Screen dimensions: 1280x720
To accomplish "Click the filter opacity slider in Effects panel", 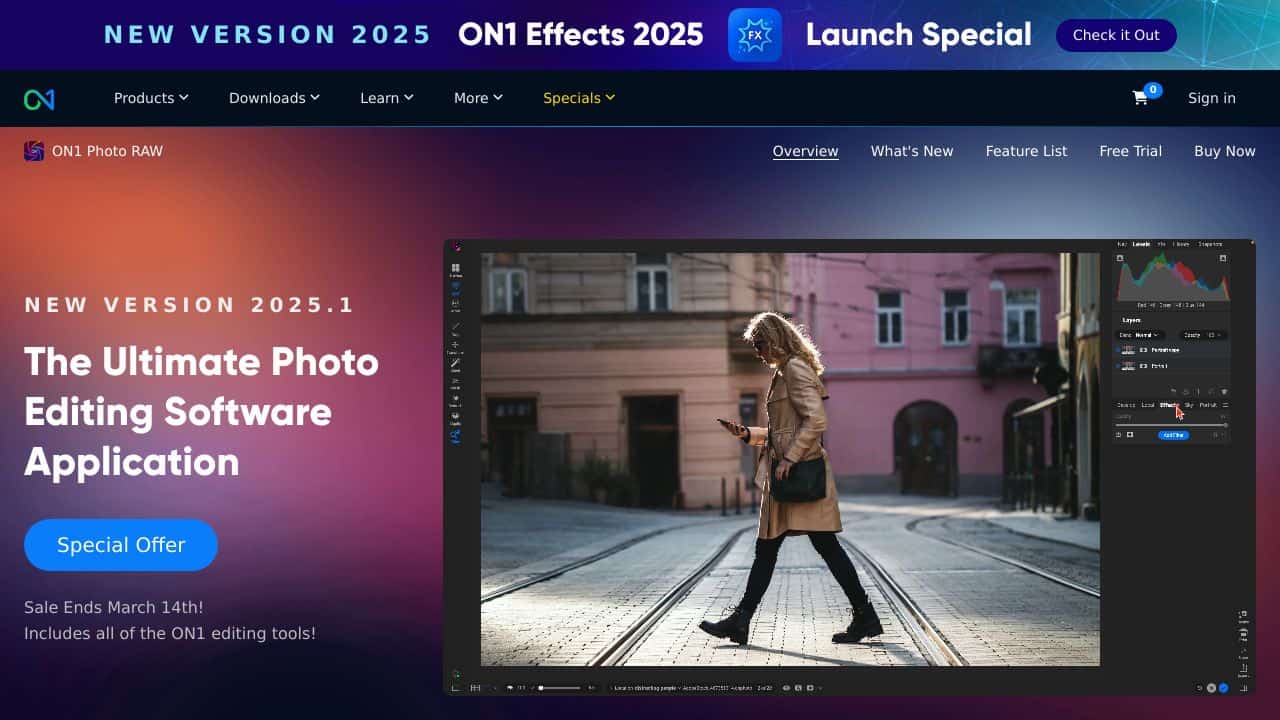I will (x=1171, y=425).
